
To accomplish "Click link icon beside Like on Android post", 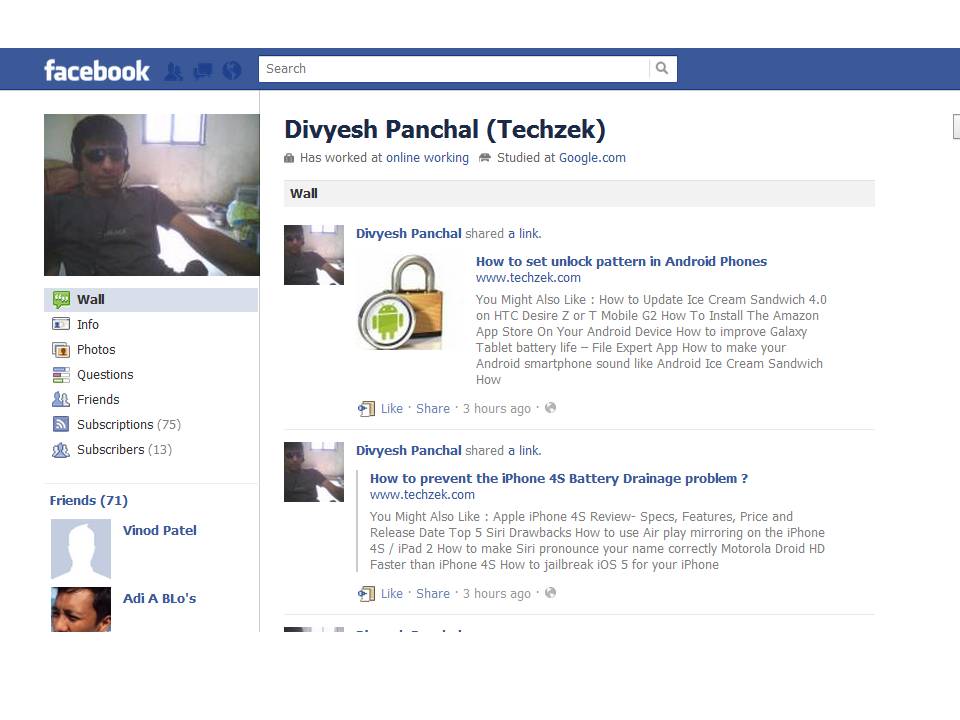I will (366, 408).
